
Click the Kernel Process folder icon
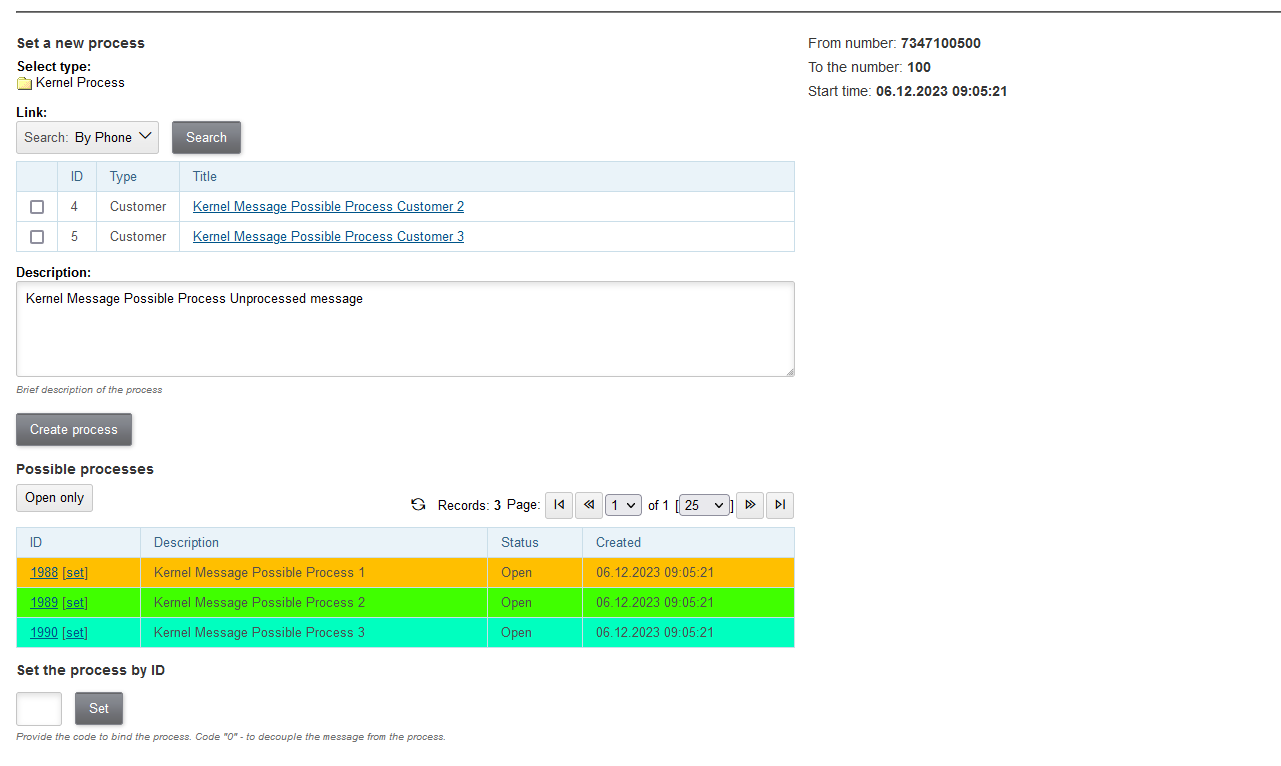pyautogui.click(x=25, y=83)
